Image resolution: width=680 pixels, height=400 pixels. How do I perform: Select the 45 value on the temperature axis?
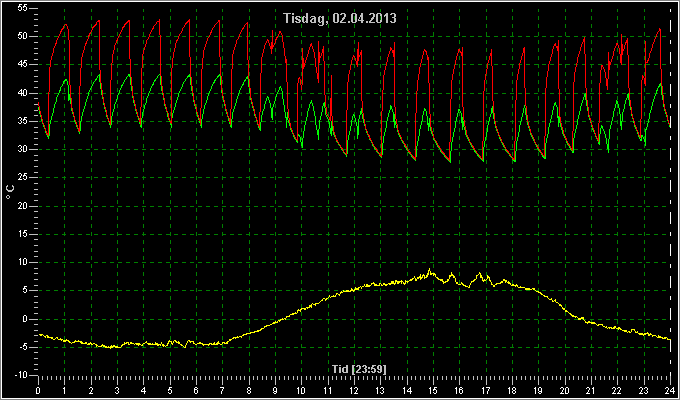click(23, 65)
